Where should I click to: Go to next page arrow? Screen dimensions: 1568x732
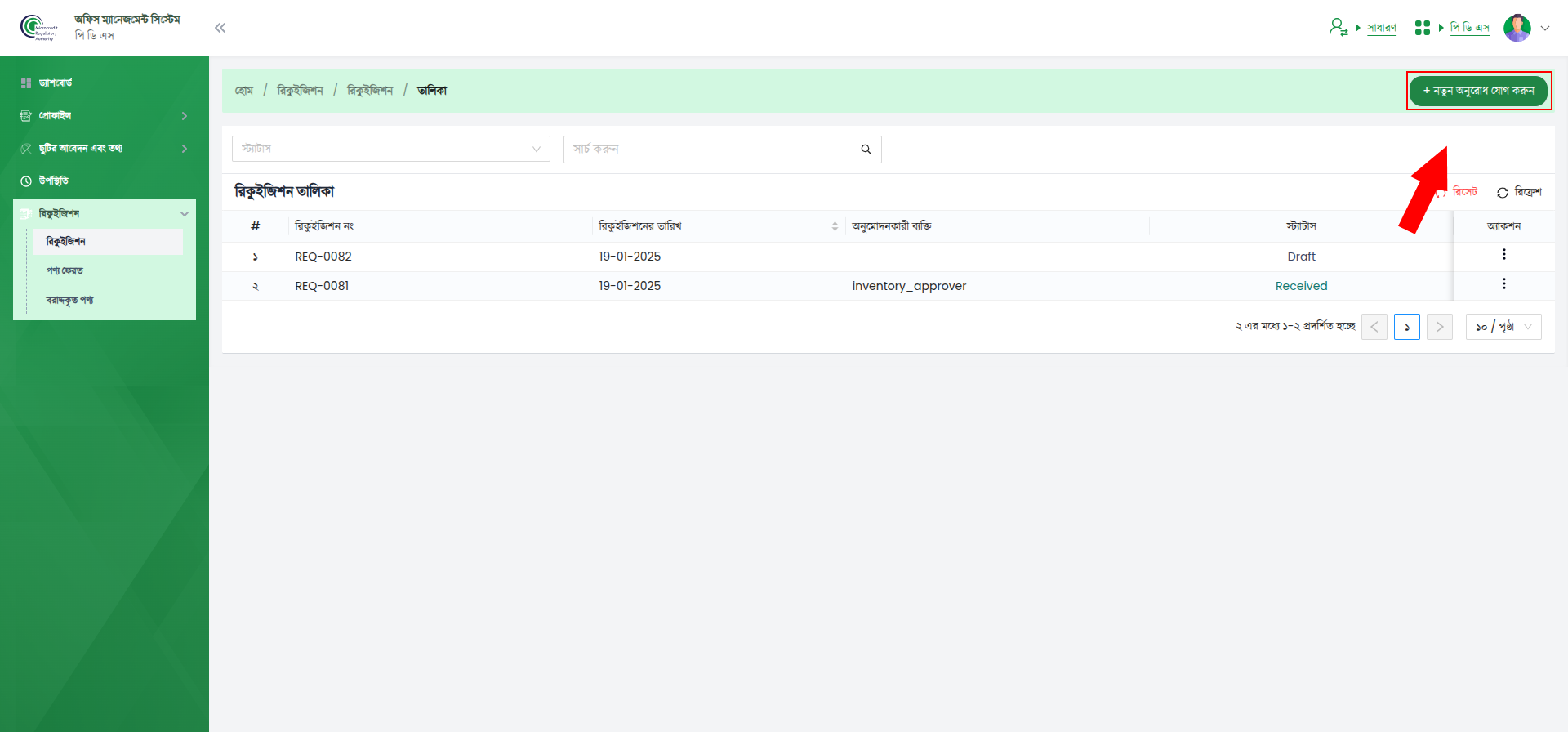pos(1440,327)
